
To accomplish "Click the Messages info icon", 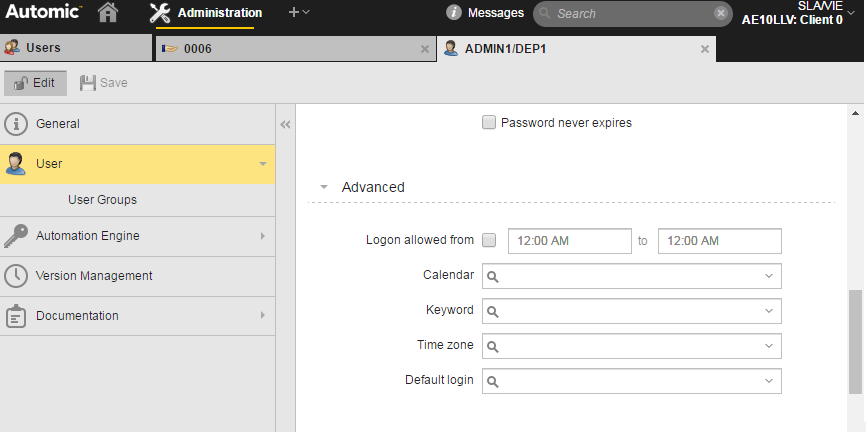I will [454, 13].
